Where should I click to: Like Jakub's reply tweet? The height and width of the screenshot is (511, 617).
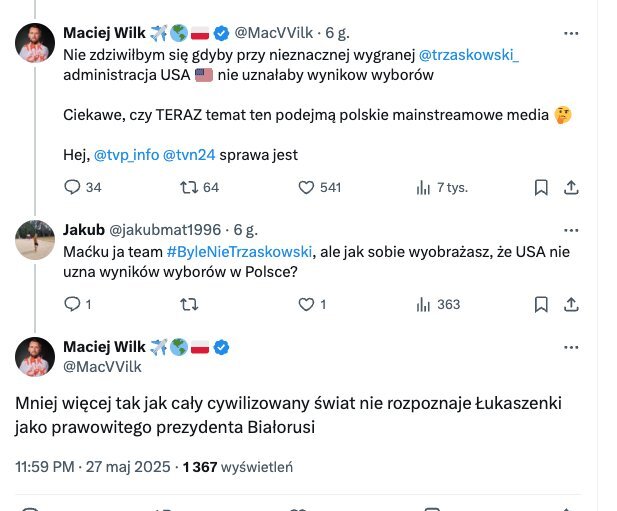pos(307,304)
